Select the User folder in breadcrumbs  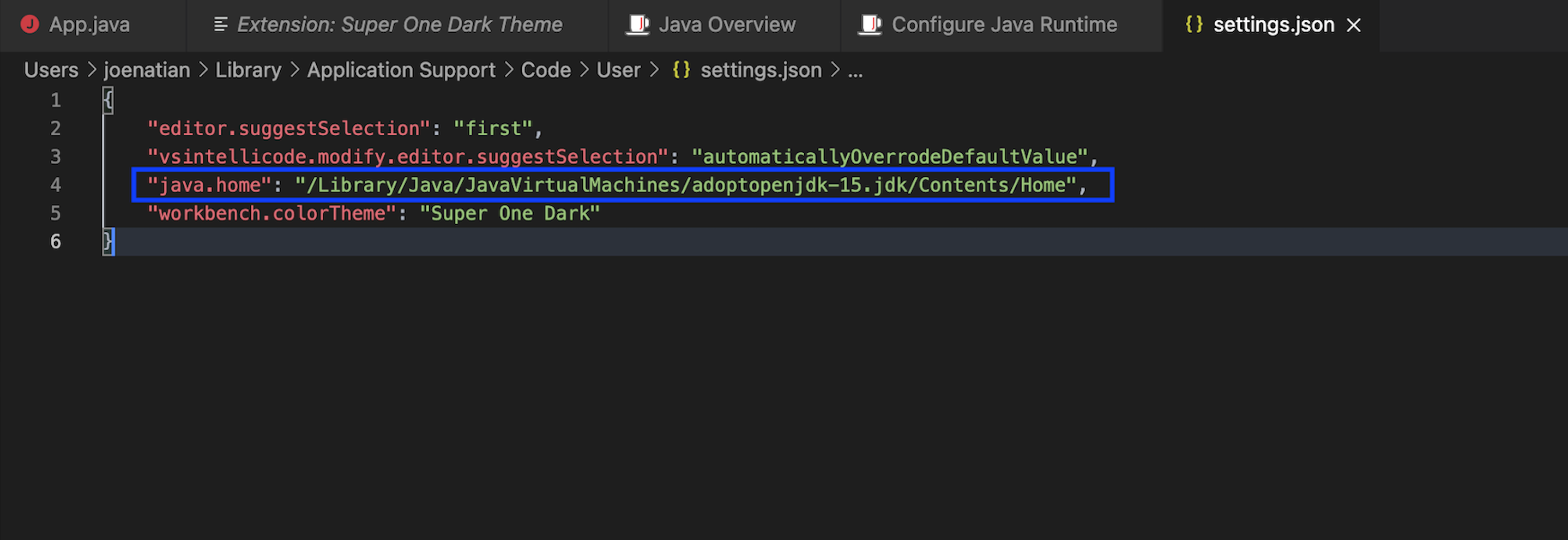tap(618, 70)
